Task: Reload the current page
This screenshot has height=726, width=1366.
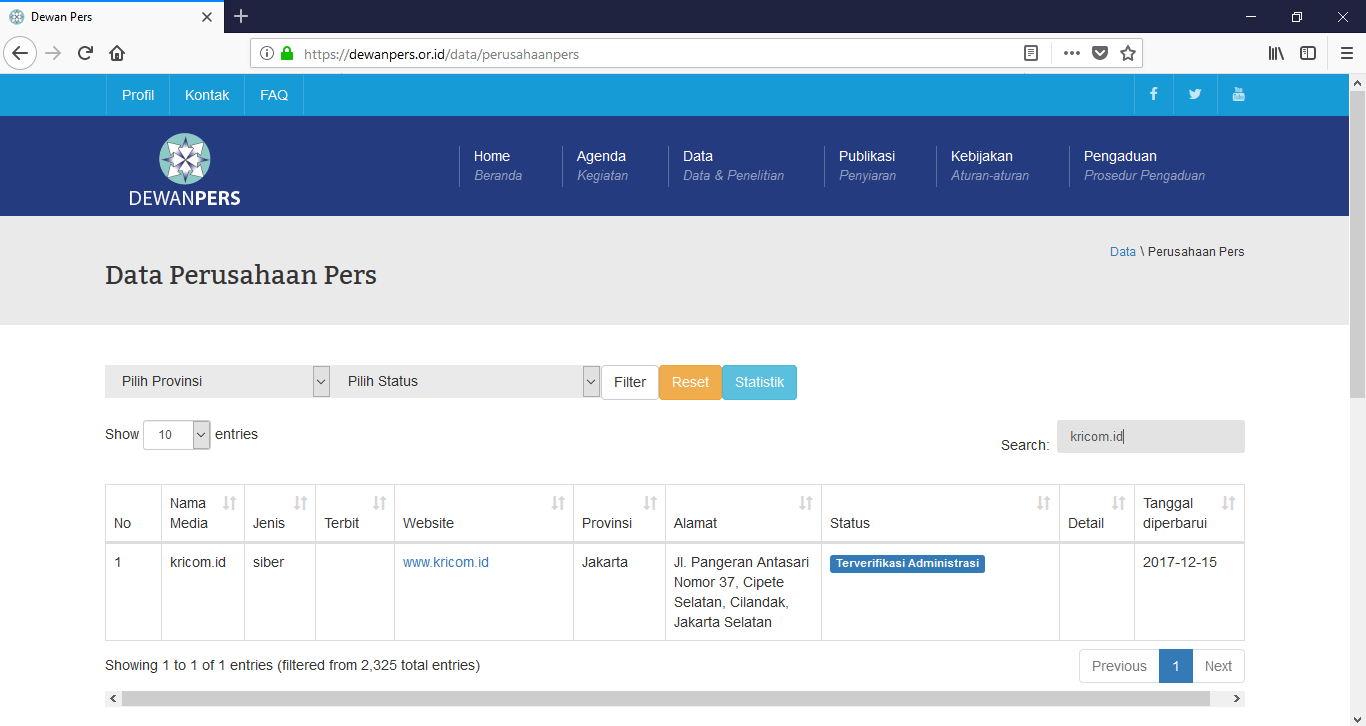Action: (85, 53)
